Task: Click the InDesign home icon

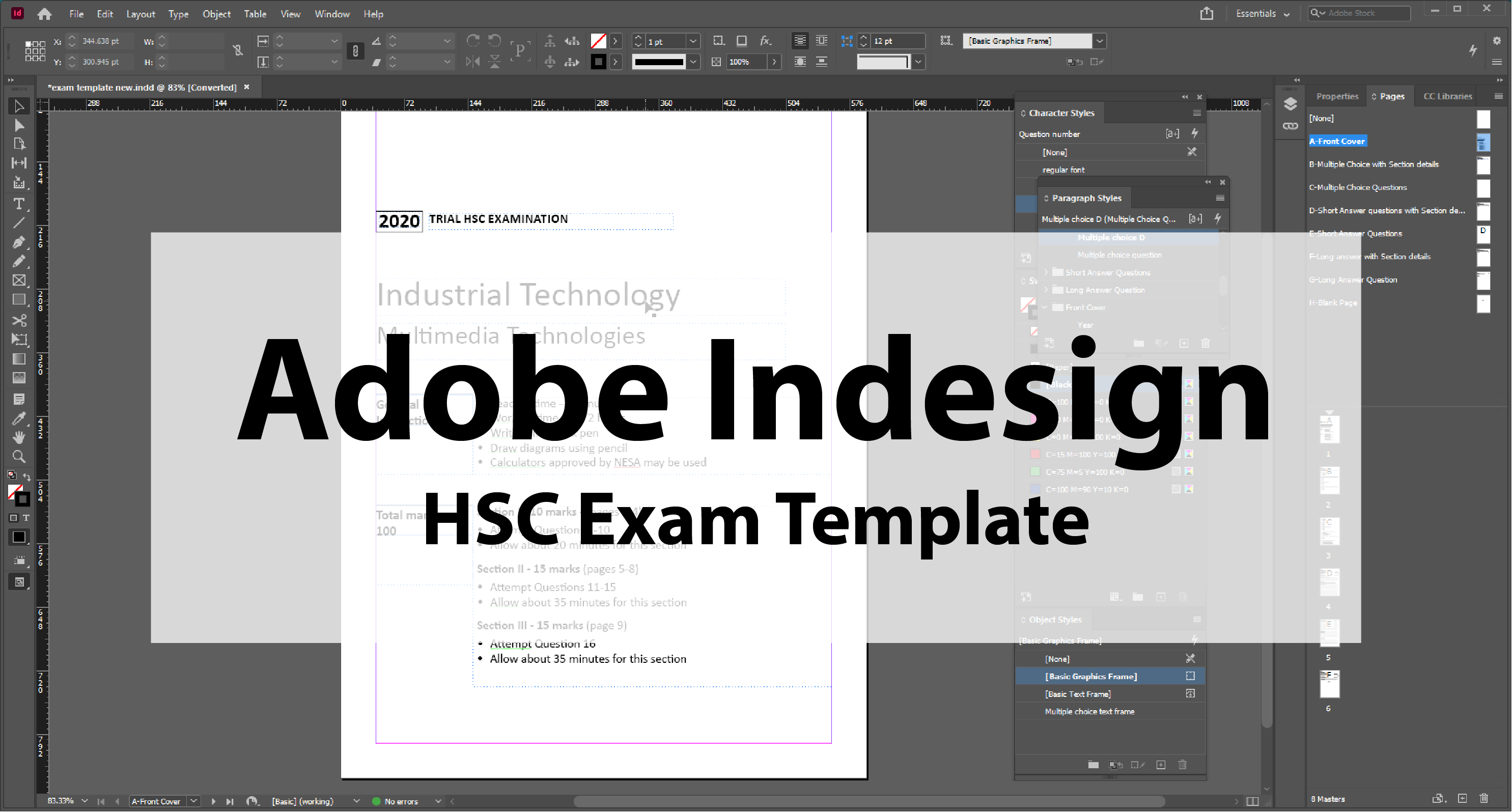Action: click(x=44, y=14)
